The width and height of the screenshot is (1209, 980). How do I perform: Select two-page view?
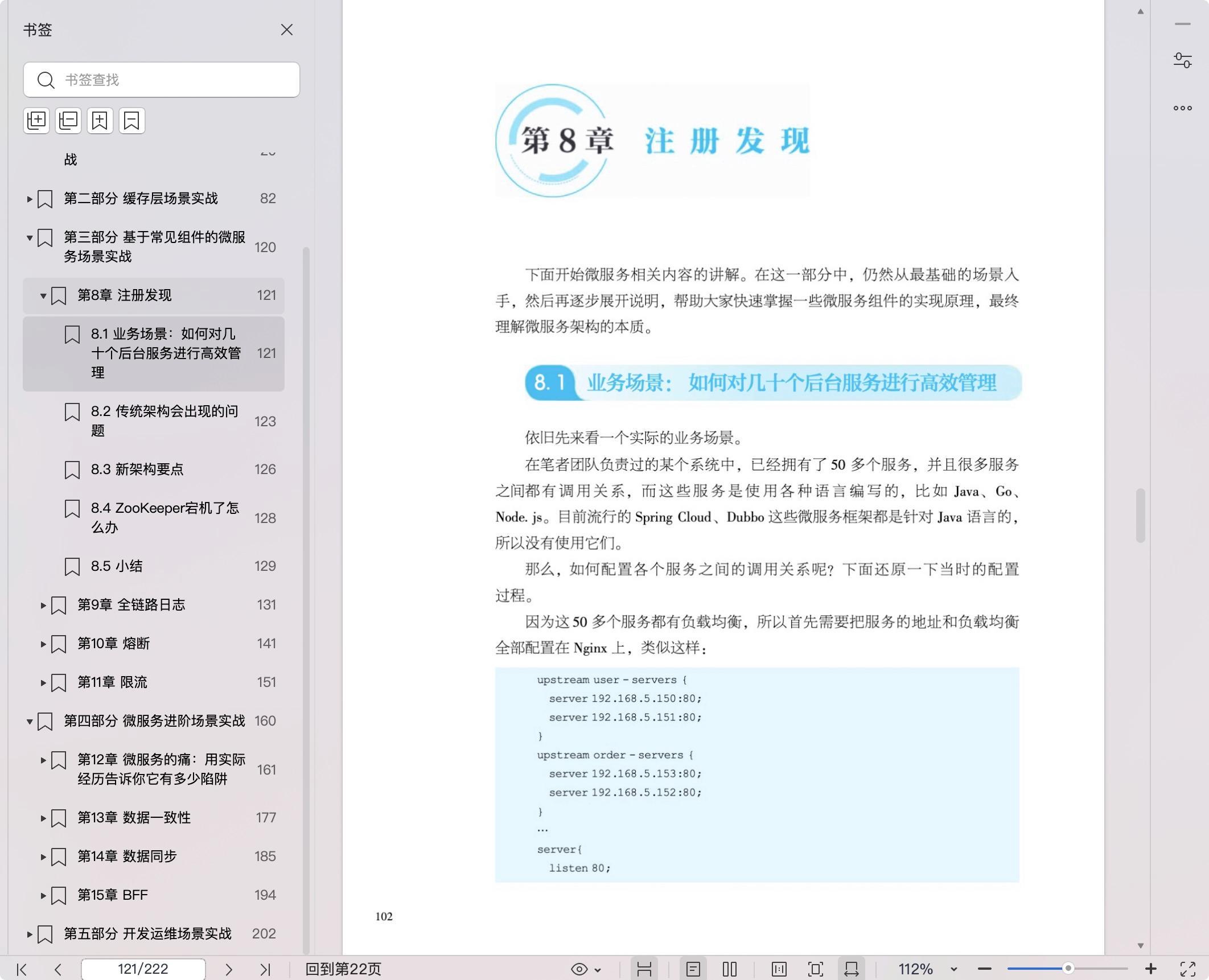coord(730,969)
